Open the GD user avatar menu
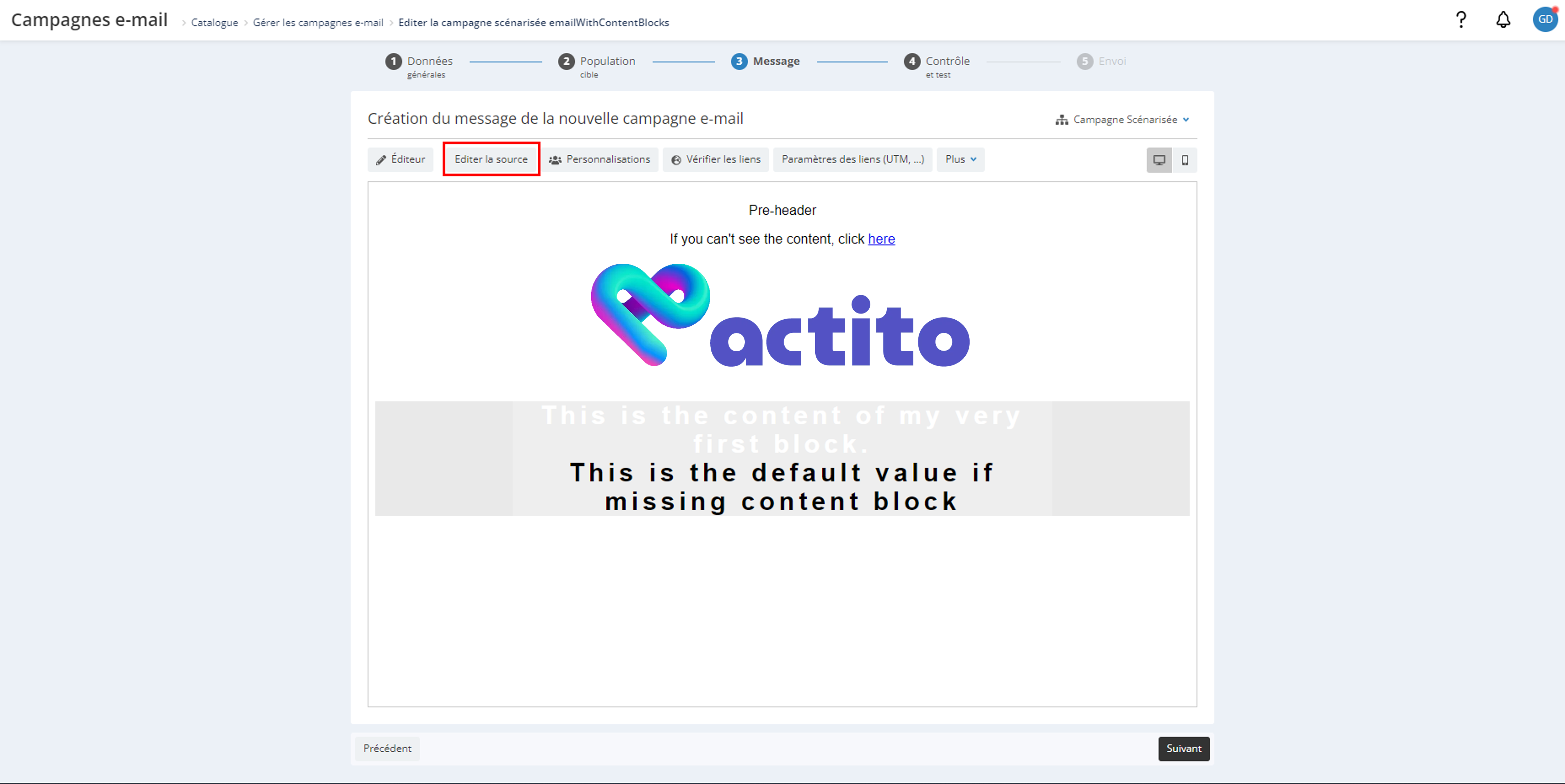This screenshot has width=1565, height=784. click(1545, 20)
